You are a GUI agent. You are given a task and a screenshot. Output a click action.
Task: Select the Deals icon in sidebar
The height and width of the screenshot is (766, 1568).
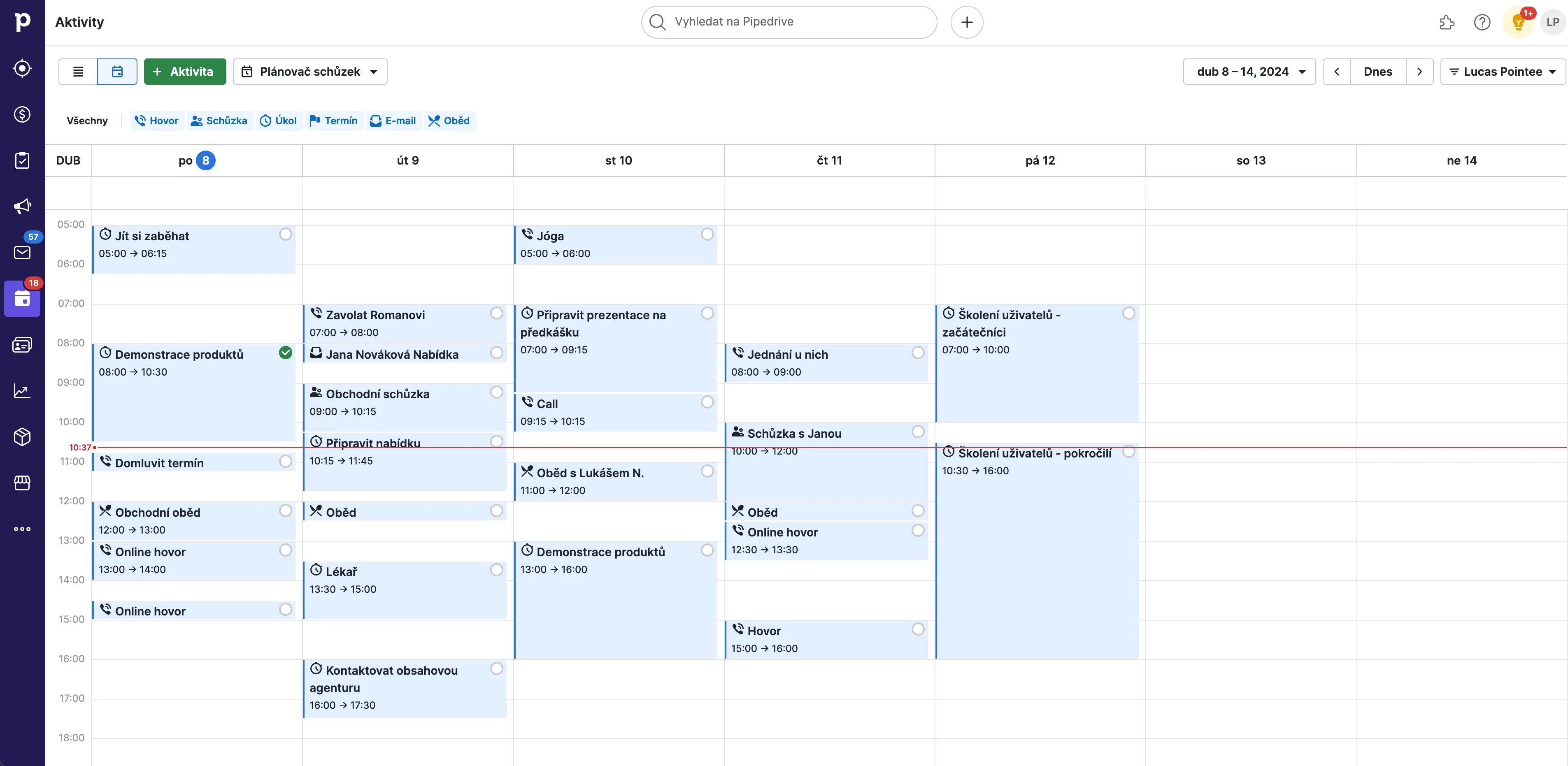click(22, 114)
